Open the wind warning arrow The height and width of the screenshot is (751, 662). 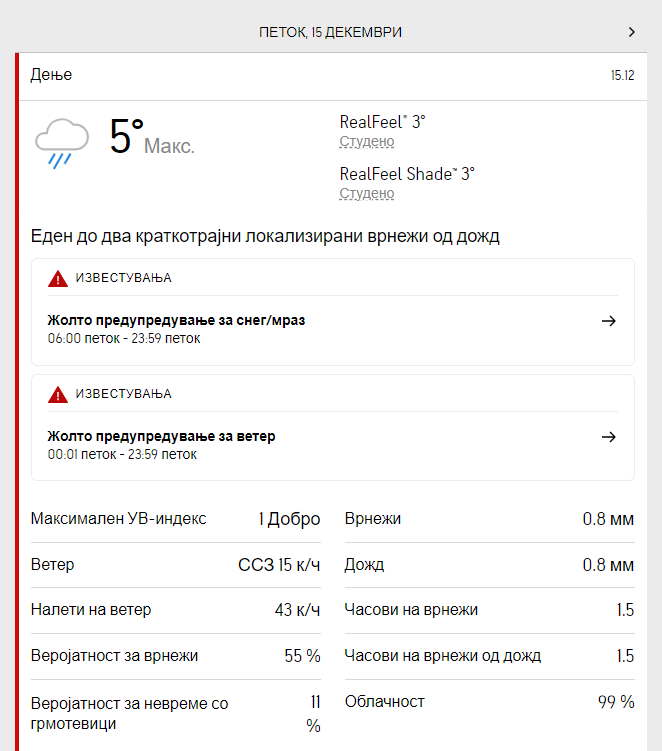[x=609, y=437]
